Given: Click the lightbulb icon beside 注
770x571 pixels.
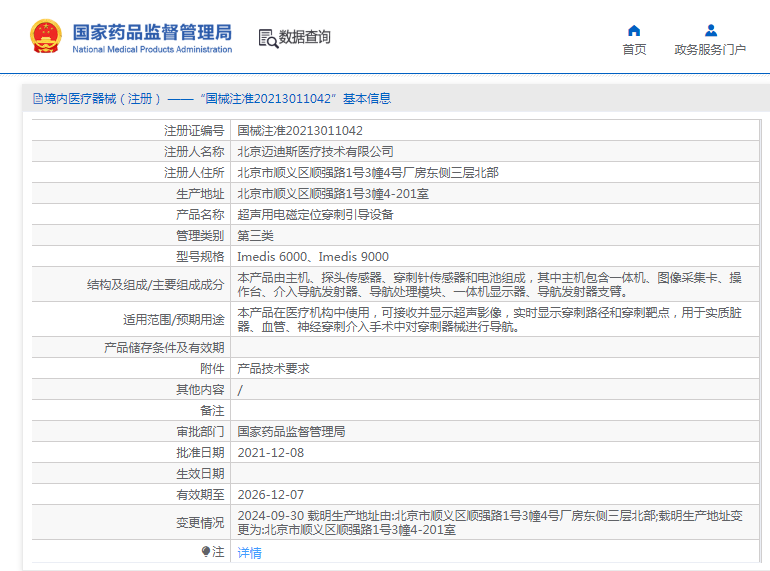Looking at the screenshot, I should click(x=206, y=551).
